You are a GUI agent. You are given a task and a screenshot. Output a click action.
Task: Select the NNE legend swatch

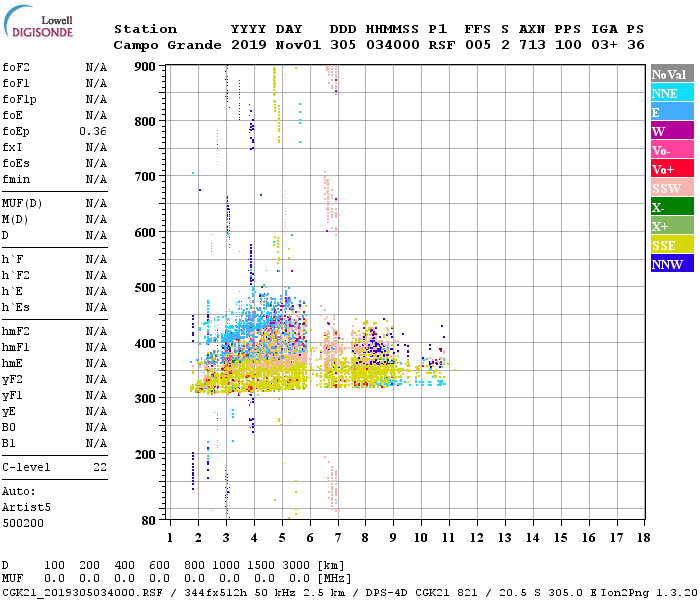[x=672, y=93]
